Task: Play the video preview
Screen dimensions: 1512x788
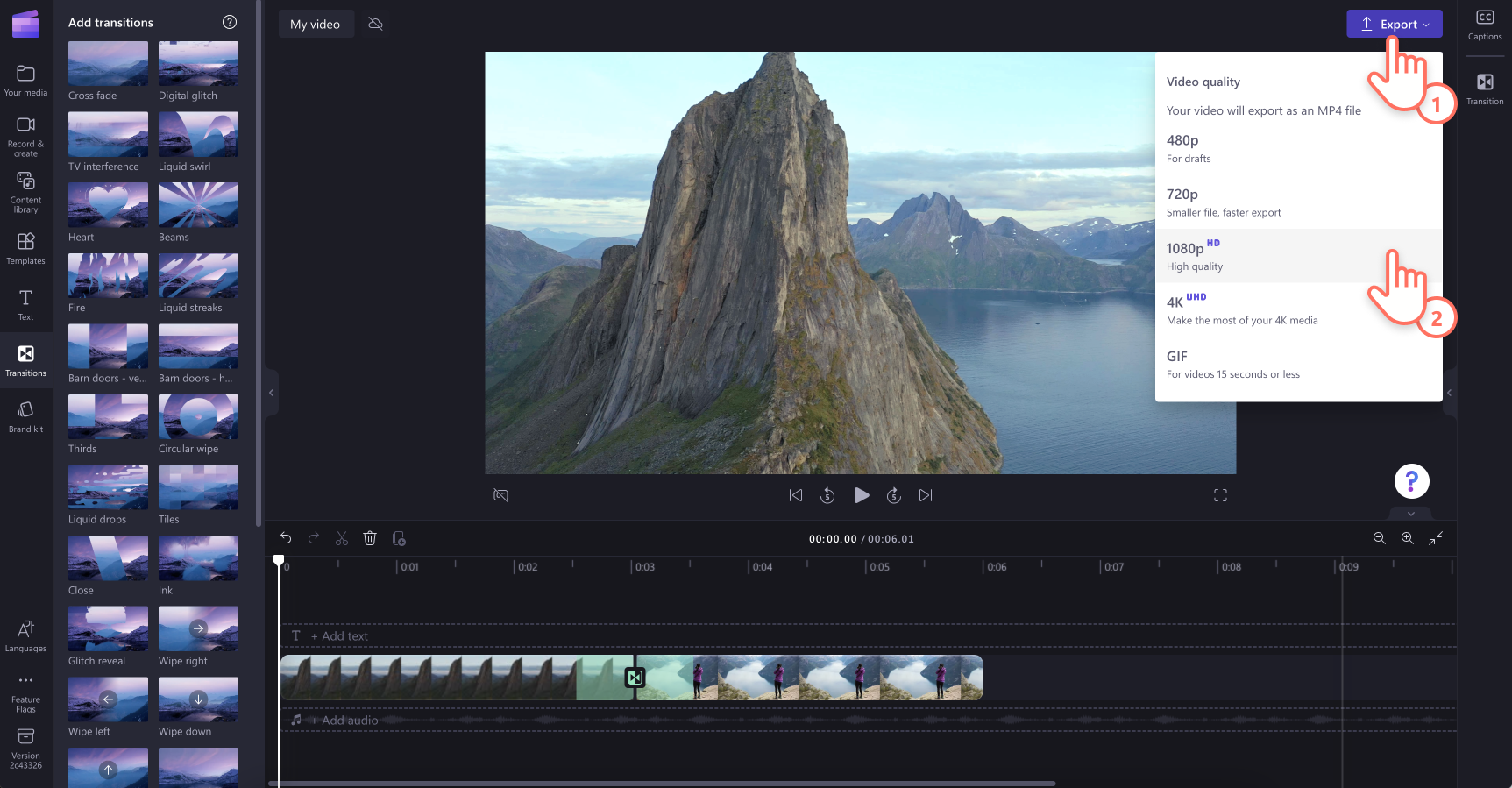Action: [x=861, y=495]
